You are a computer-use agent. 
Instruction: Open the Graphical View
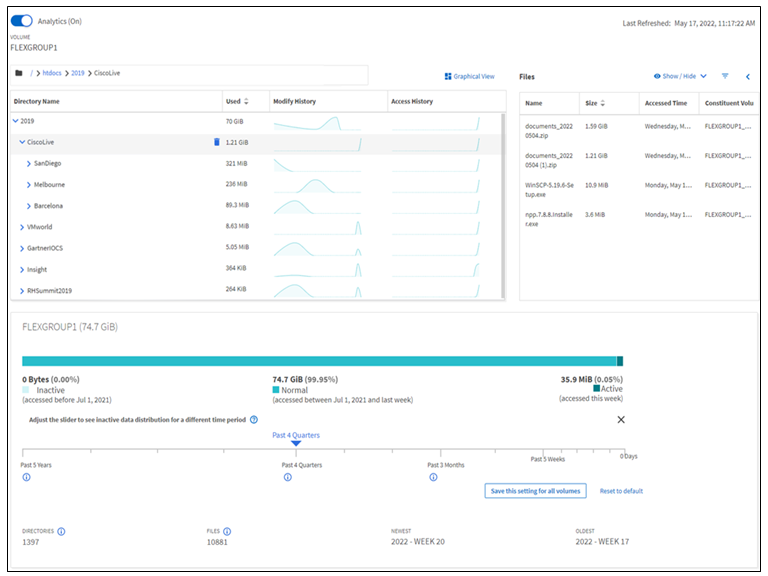click(x=469, y=76)
